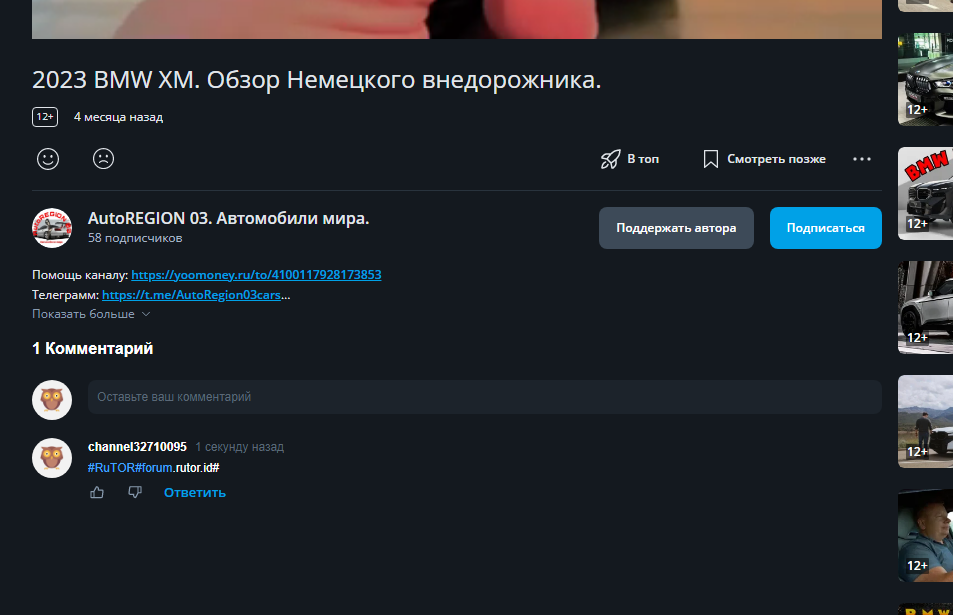Subscribe with the 'Подписаться' button
This screenshot has height=615, width=953.
[x=825, y=228]
